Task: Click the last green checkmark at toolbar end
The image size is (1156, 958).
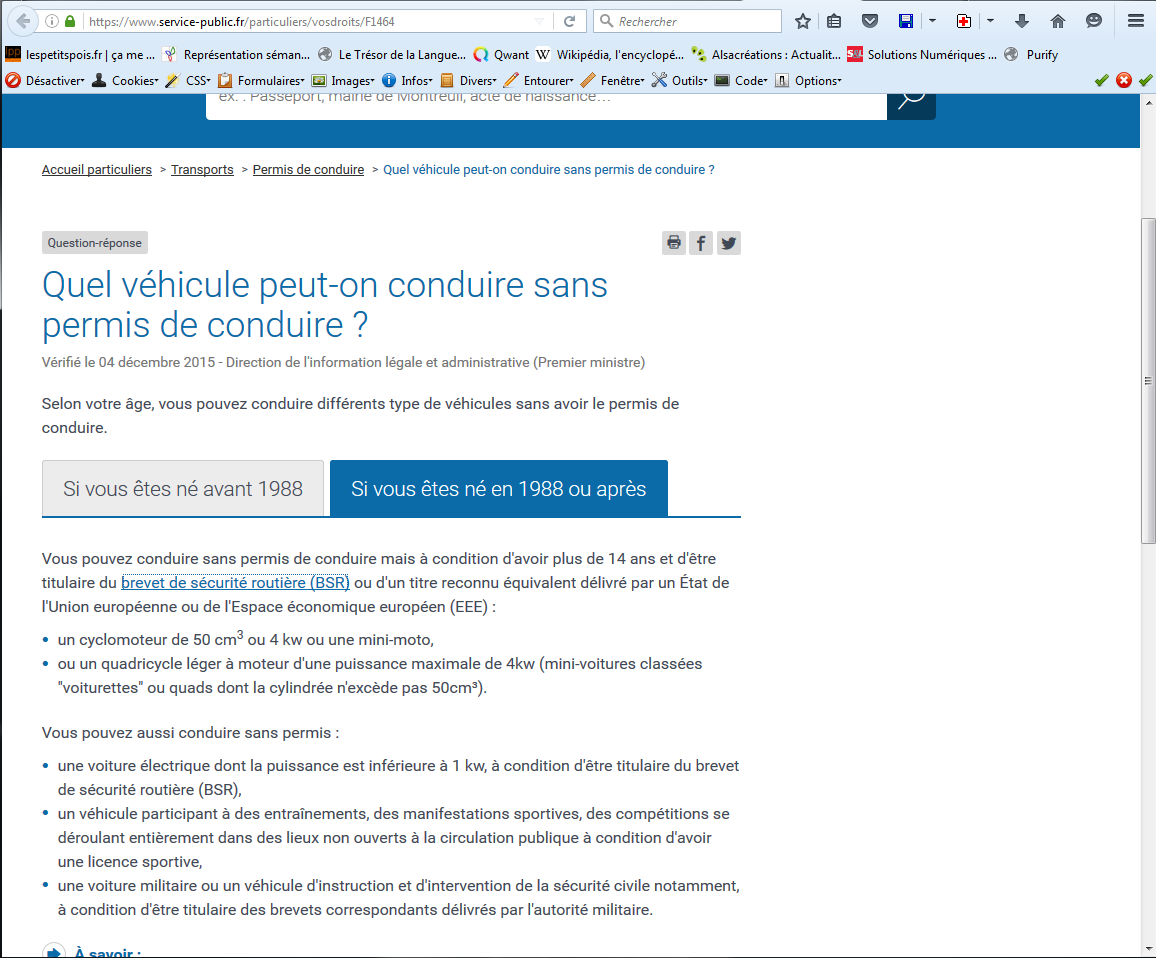Action: point(1145,80)
